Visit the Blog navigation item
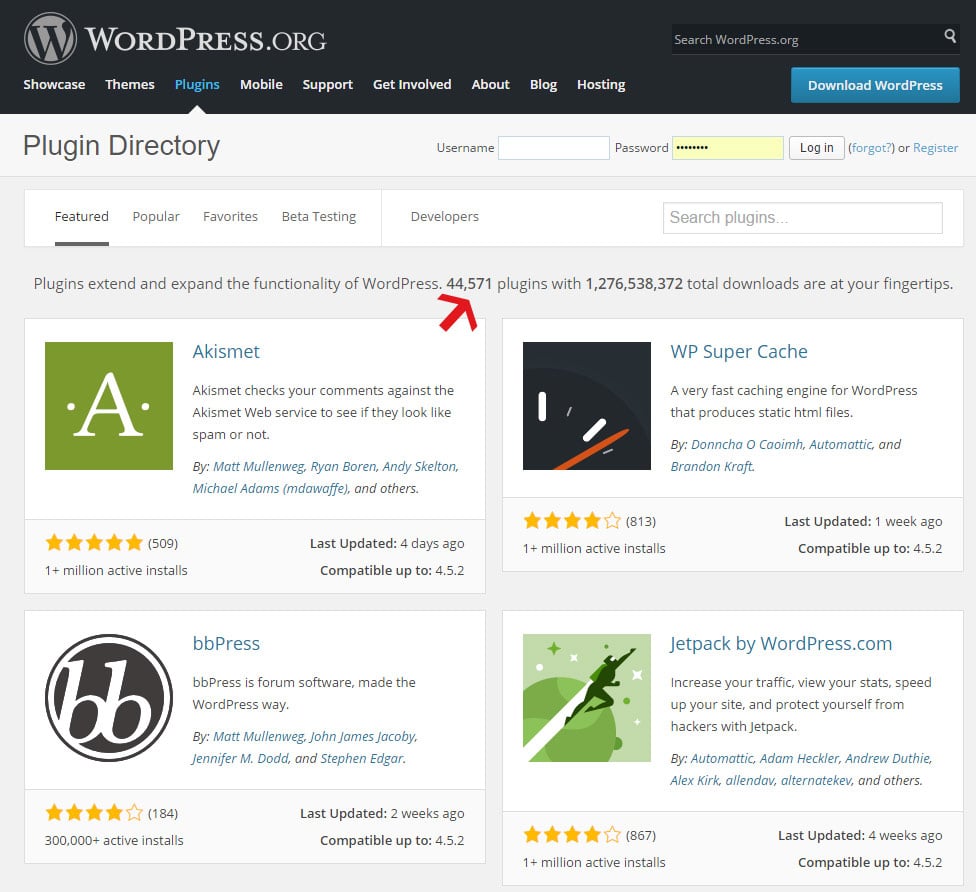This screenshot has width=976, height=892. point(543,85)
